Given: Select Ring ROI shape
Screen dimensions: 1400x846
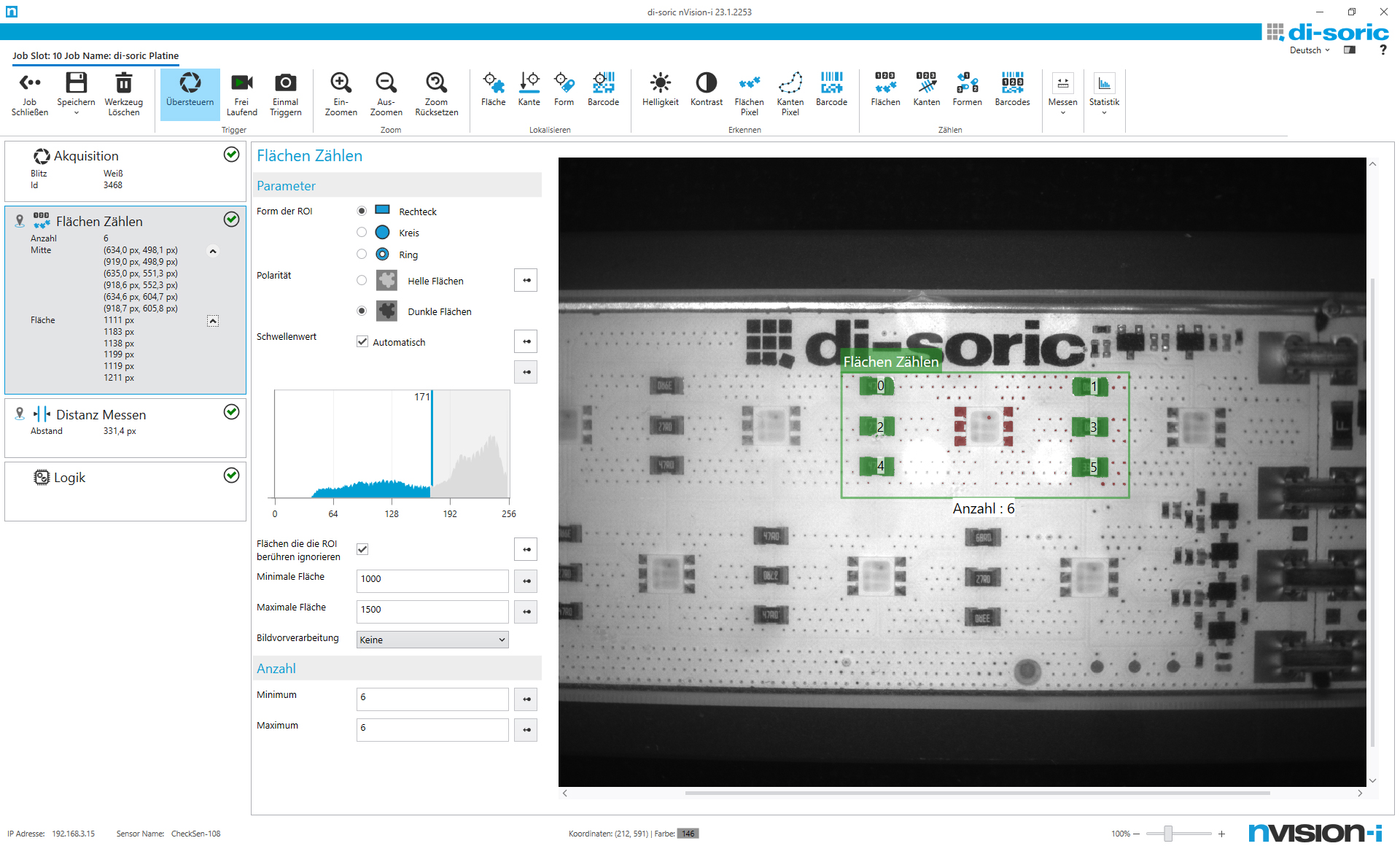Looking at the screenshot, I should tap(362, 254).
